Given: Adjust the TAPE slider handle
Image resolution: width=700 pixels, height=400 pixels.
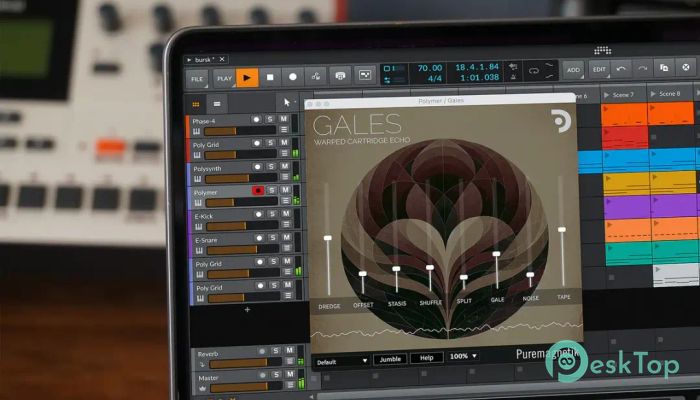Looking at the screenshot, I should (x=562, y=229).
